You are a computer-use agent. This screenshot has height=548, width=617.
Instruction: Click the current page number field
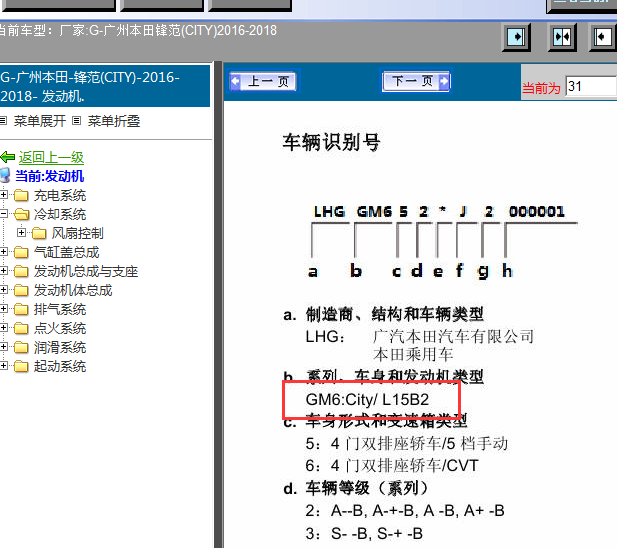click(591, 86)
